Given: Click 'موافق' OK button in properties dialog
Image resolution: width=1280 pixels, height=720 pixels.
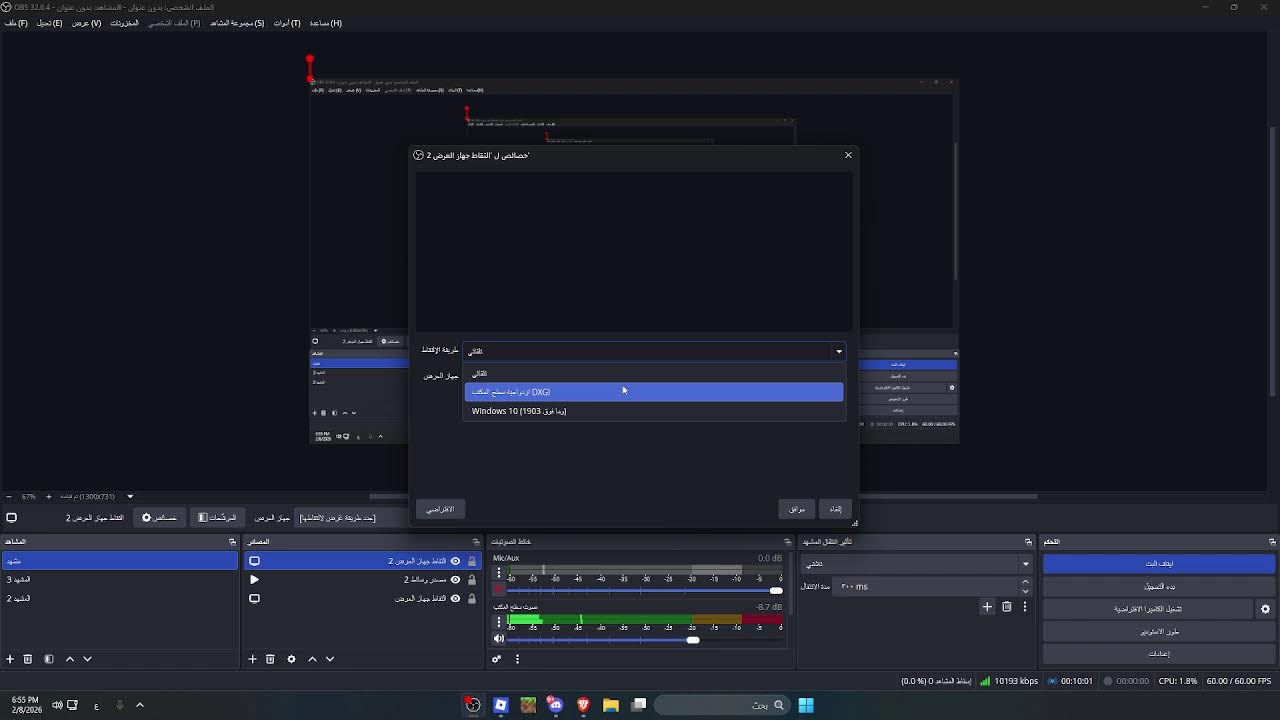Looking at the screenshot, I should click(796, 509).
